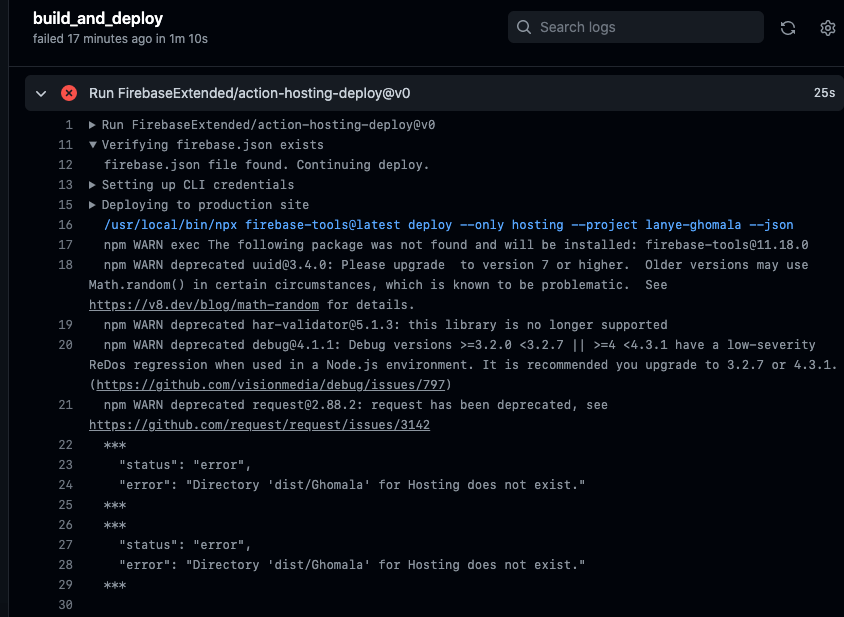The image size is (844, 617).
Task: Open the request deprecation issue link
Action: point(260,424)
